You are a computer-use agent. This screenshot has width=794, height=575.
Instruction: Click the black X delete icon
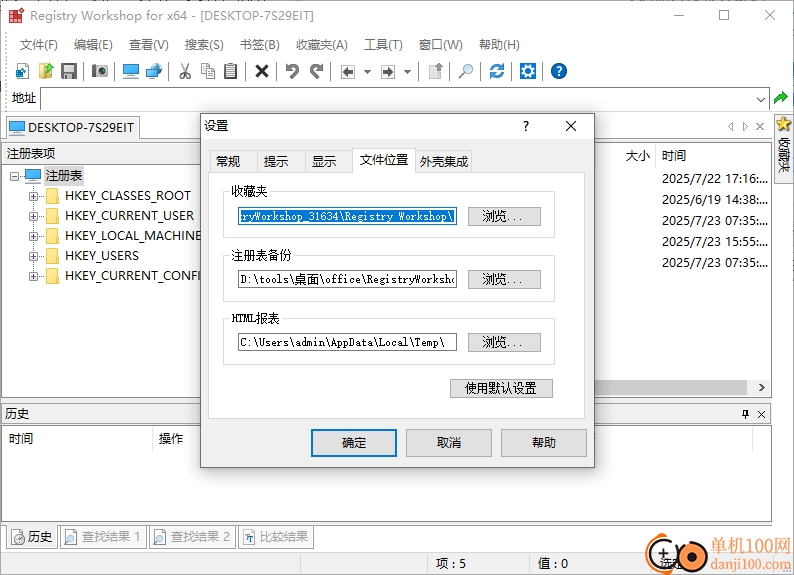(262, 71)
